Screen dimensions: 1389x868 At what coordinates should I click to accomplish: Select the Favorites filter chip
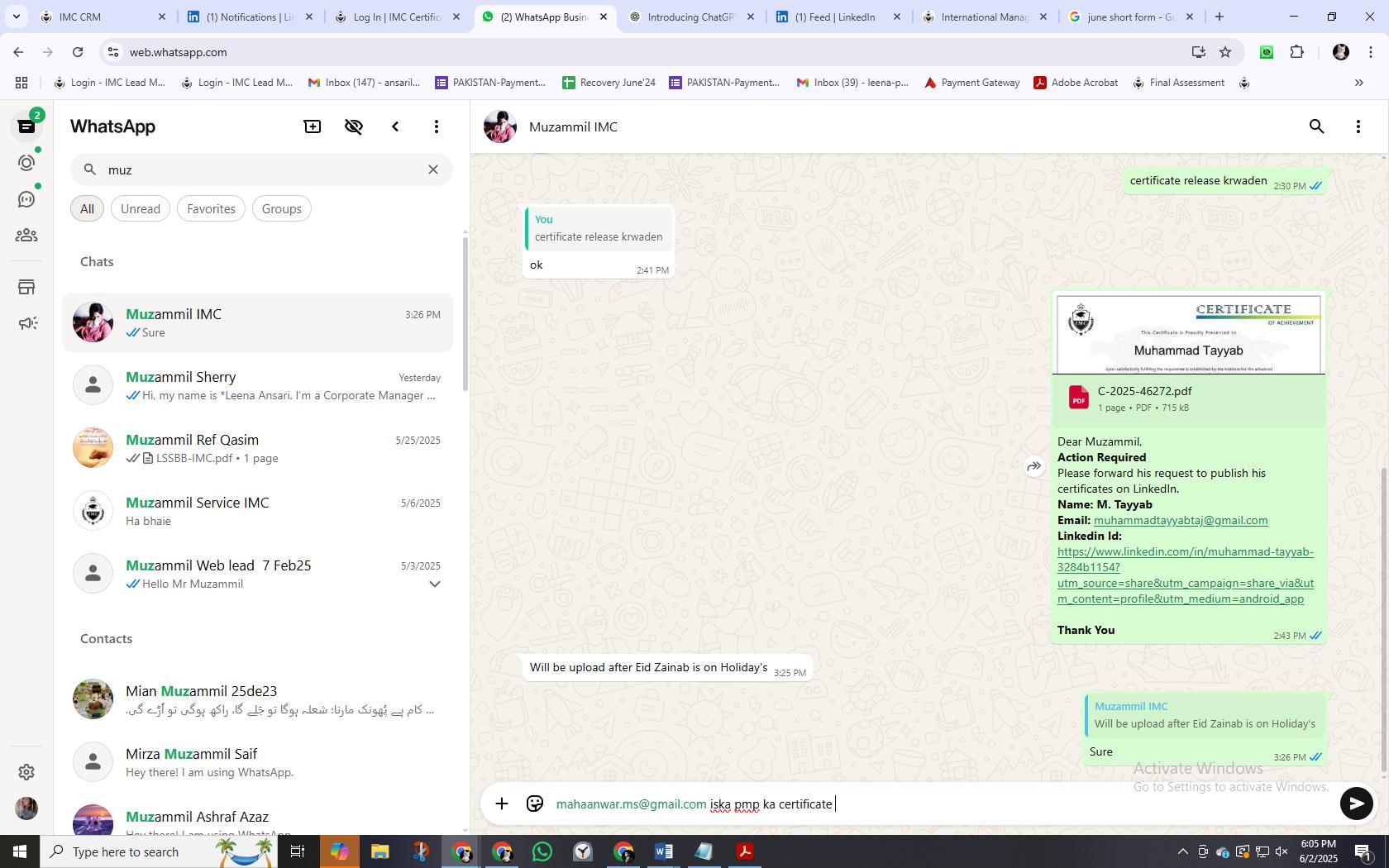pyautogui.click(x=211, y=209)
